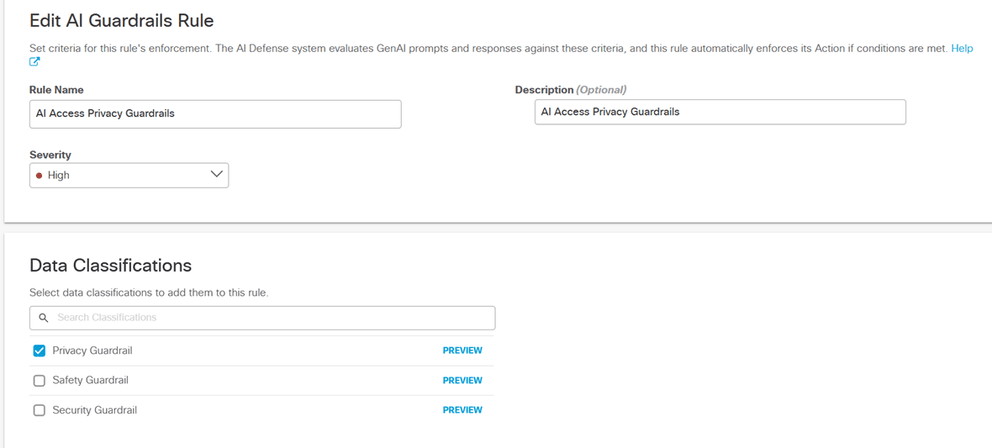Select the Privacy Guardrail label text
This screenshot has height=448, width=992.
click(x=92, y=351)
